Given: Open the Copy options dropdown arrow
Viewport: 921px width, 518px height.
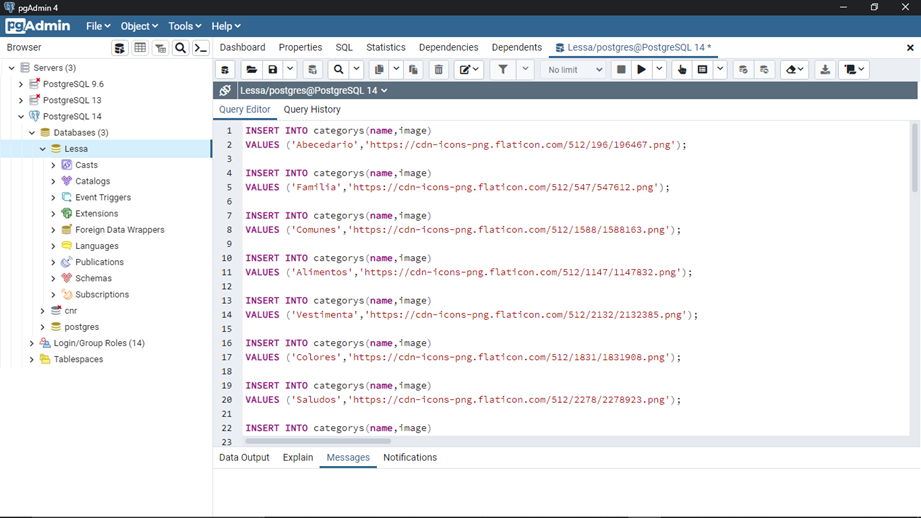Looking at the screenshot, I should click(x=396, y=70).
